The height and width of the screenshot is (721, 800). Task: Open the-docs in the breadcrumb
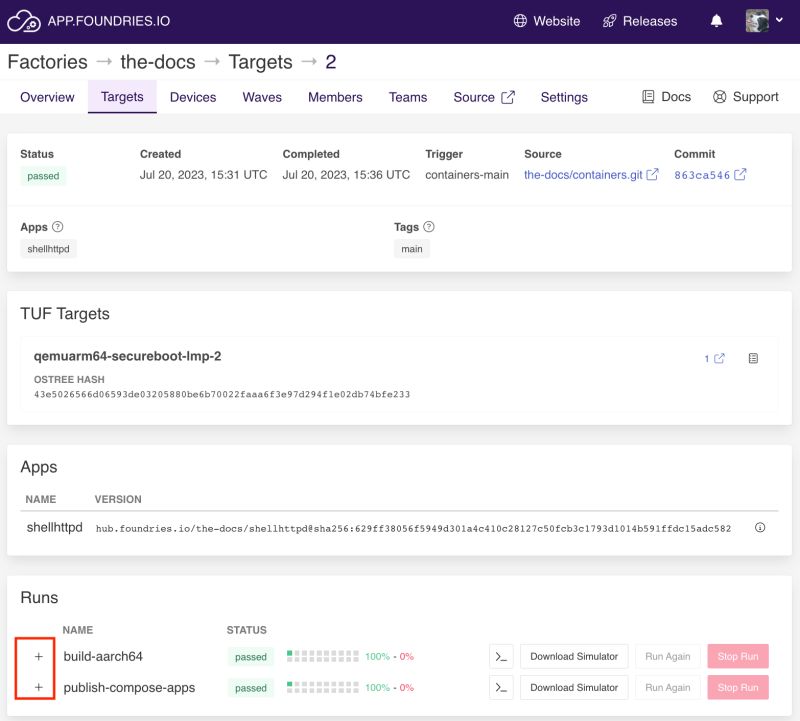[158, 62]
